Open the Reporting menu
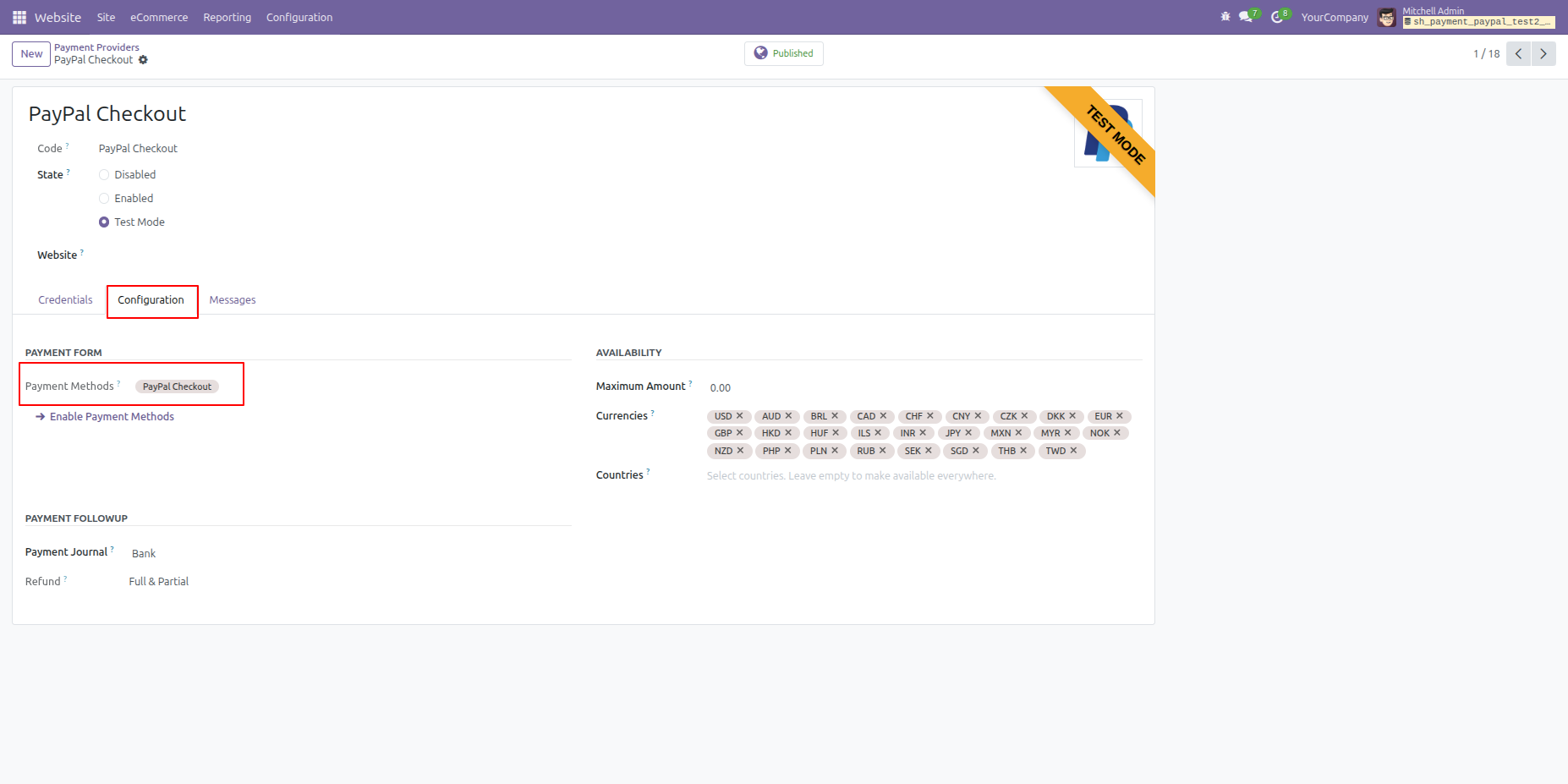 tap(228, 17)
